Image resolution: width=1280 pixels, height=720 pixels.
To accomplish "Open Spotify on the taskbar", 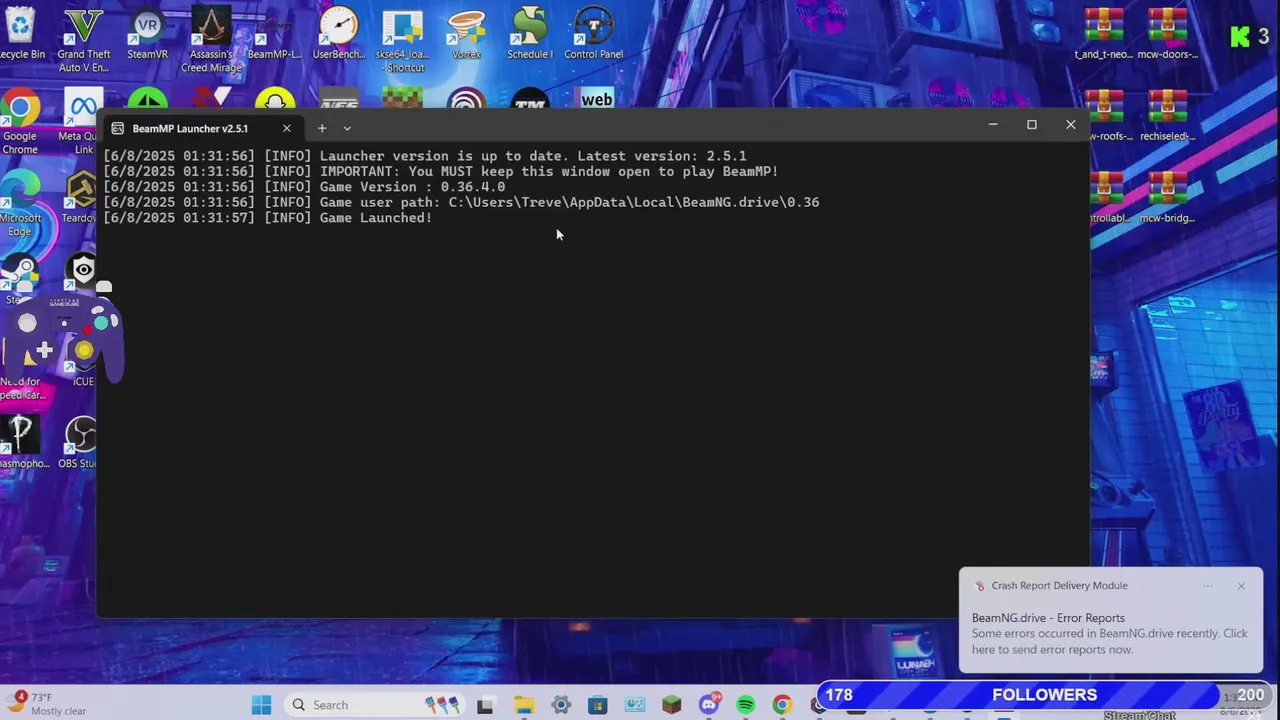I will [x=745, y=705].
